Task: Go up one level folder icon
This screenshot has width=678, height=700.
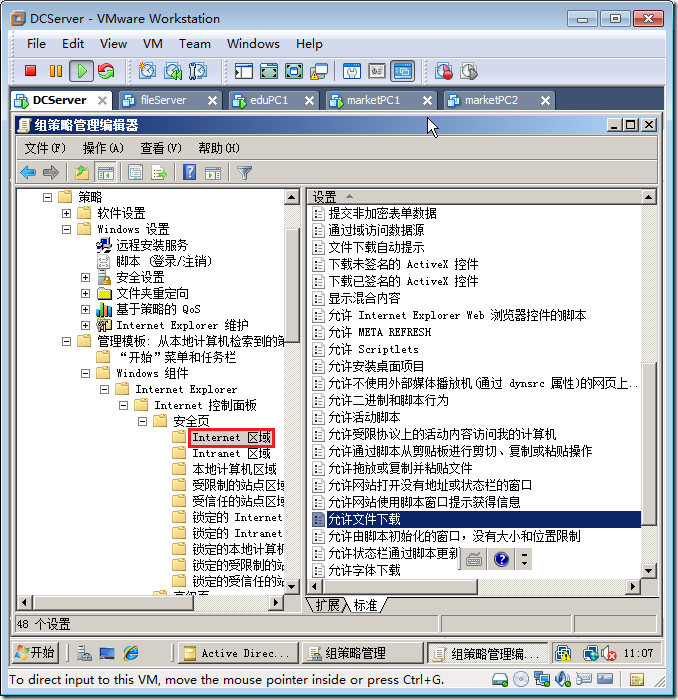Action: pos(82,172)
